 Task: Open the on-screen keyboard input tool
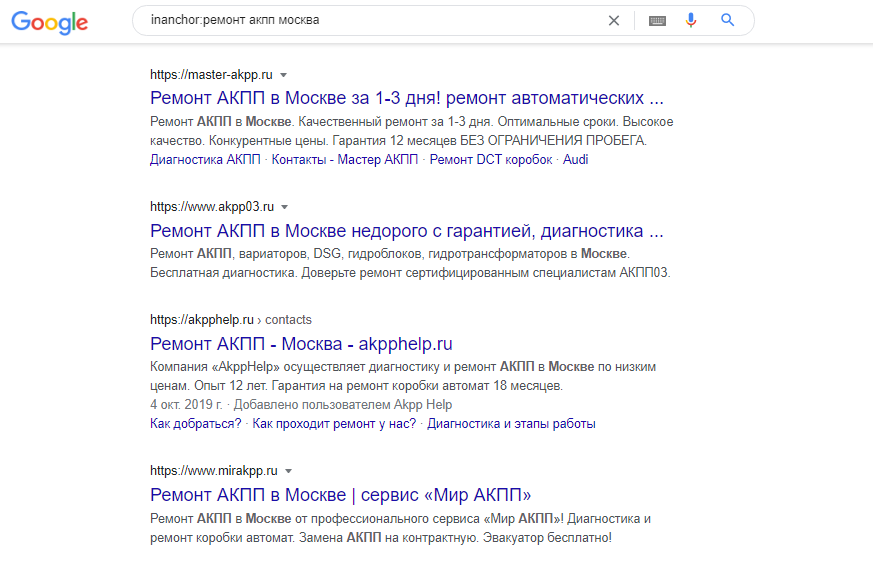[x=658, y=21]
